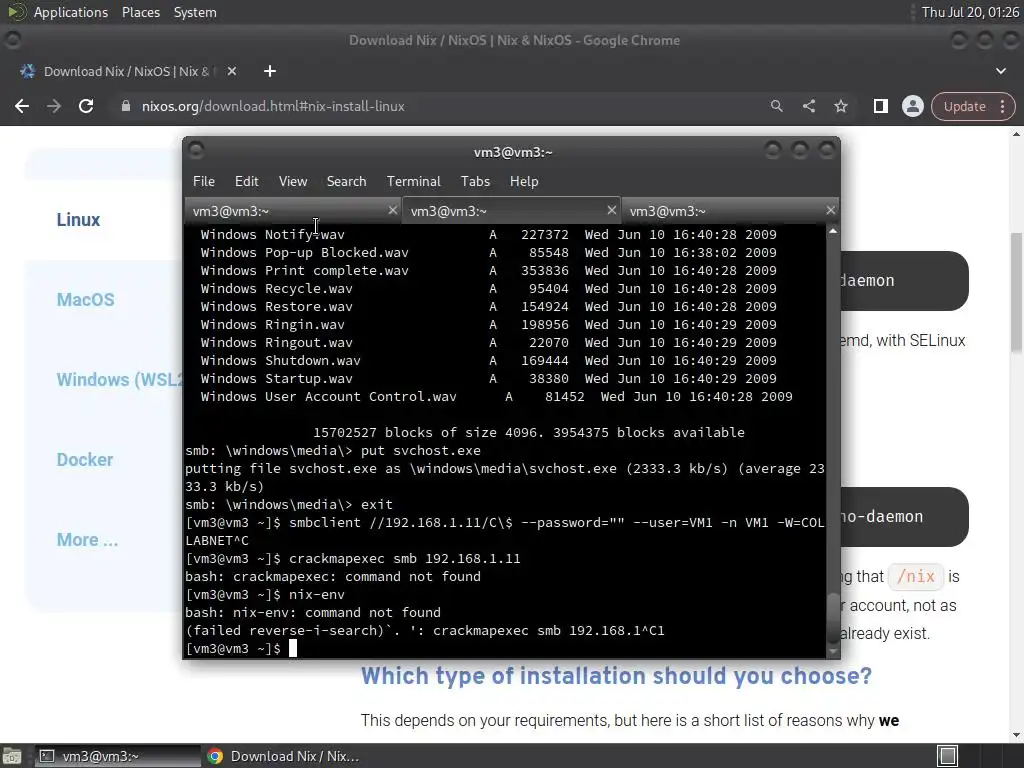This screenshot has width=1024, height=768.
Task: Toggle Chrome side panel icon
Action: (x=880, y=106)
